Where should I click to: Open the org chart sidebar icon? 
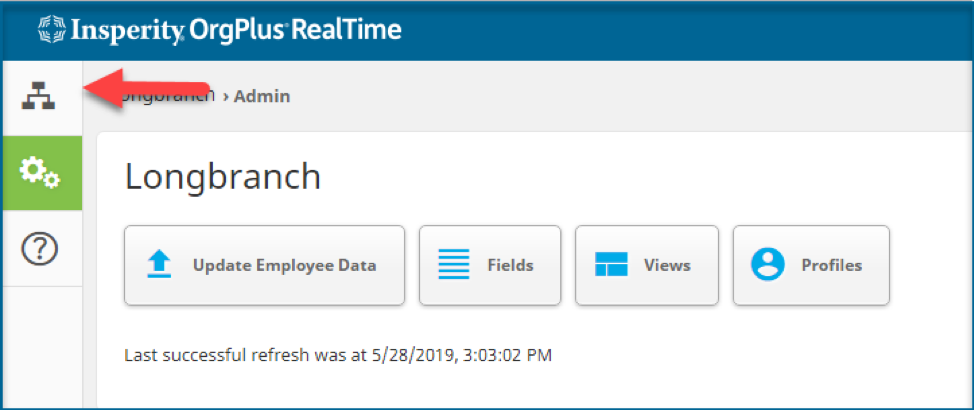[x=39, y=96]
